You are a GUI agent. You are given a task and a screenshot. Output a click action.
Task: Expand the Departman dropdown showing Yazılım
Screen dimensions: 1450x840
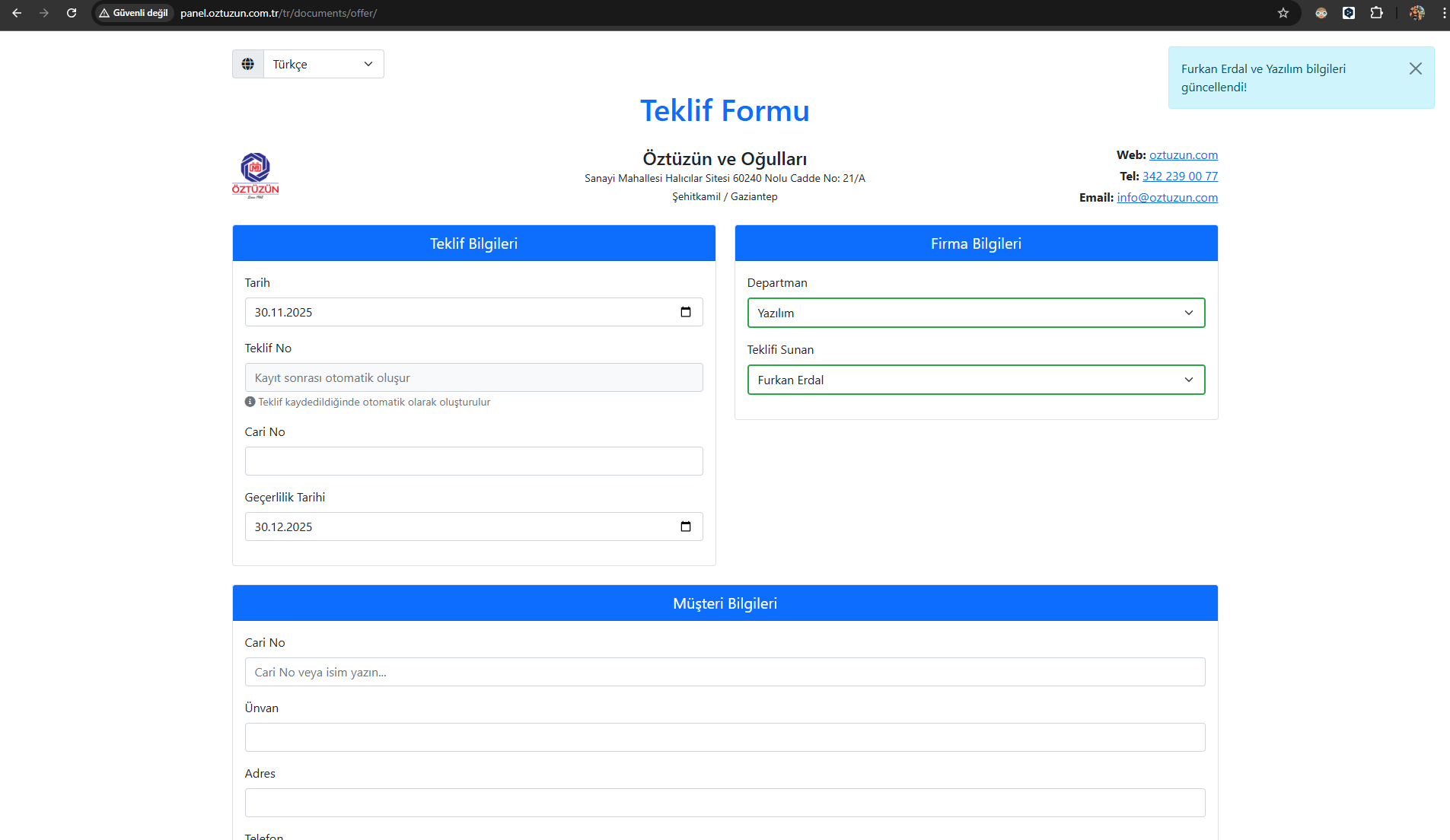pyautogui.click(x=976, y=313)
